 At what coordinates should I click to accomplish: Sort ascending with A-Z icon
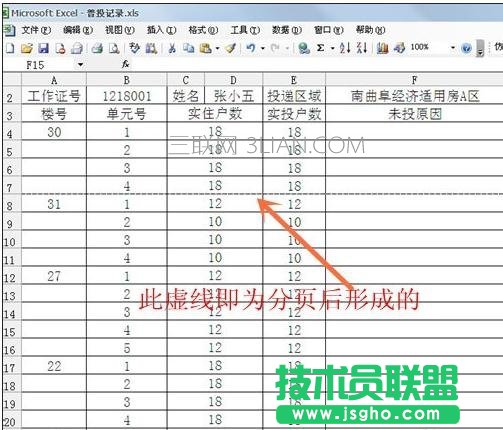[345, 48]
